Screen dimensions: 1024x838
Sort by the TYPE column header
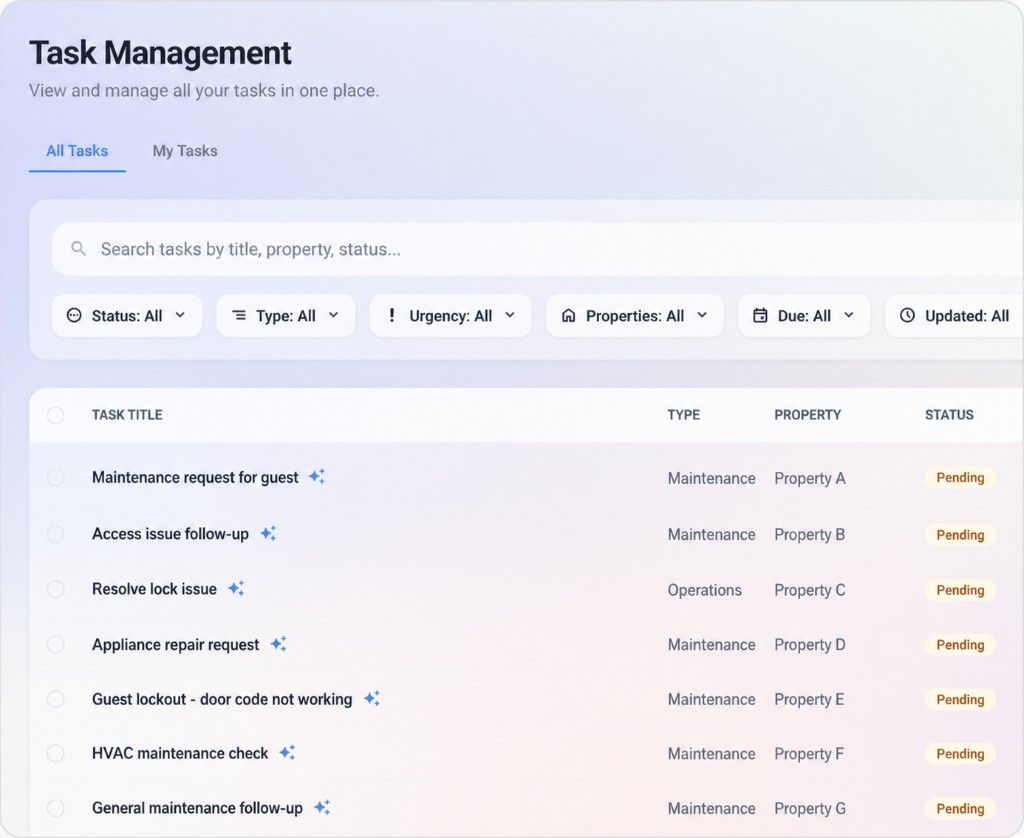click(x=684, y=415)
